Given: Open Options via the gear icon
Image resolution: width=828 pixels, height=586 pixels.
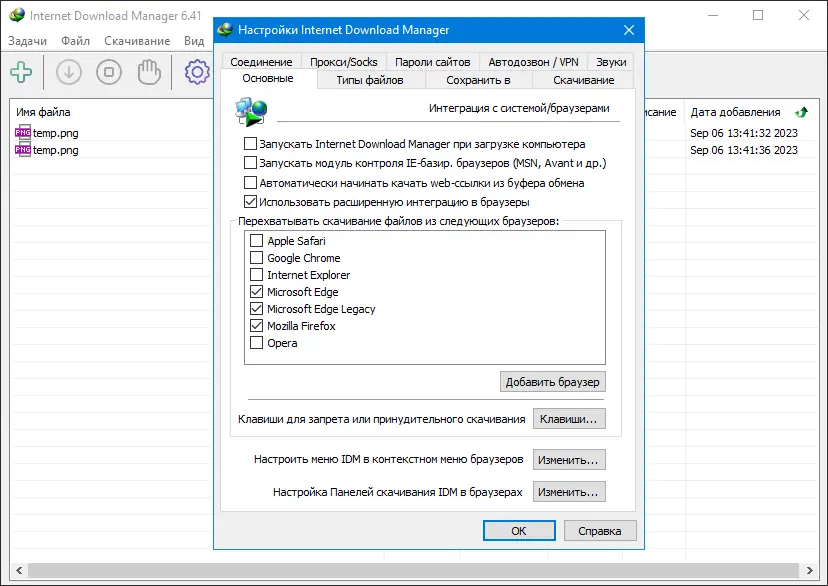Looking at the screenshot, I should point(197,72).
